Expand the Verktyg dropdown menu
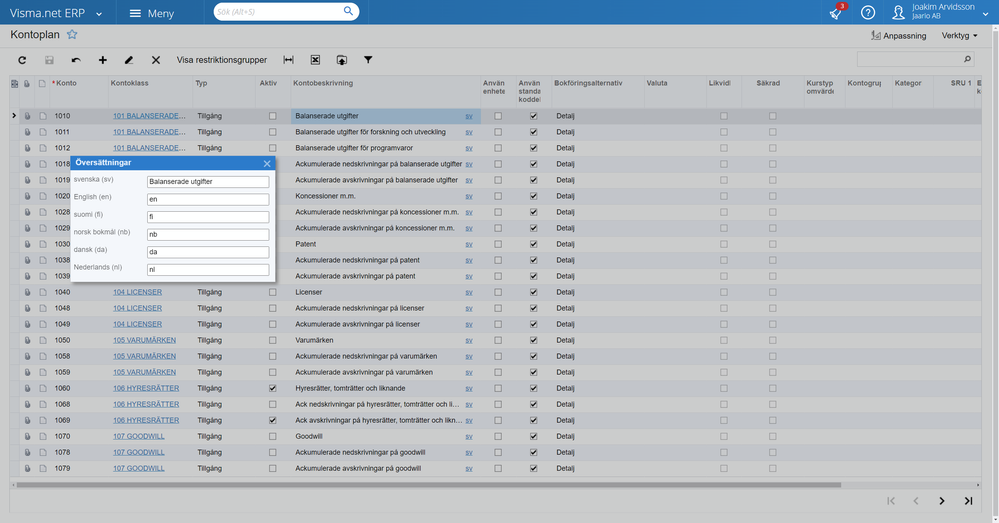Viewport: 999px width, 523px height. tap(960, 35)
